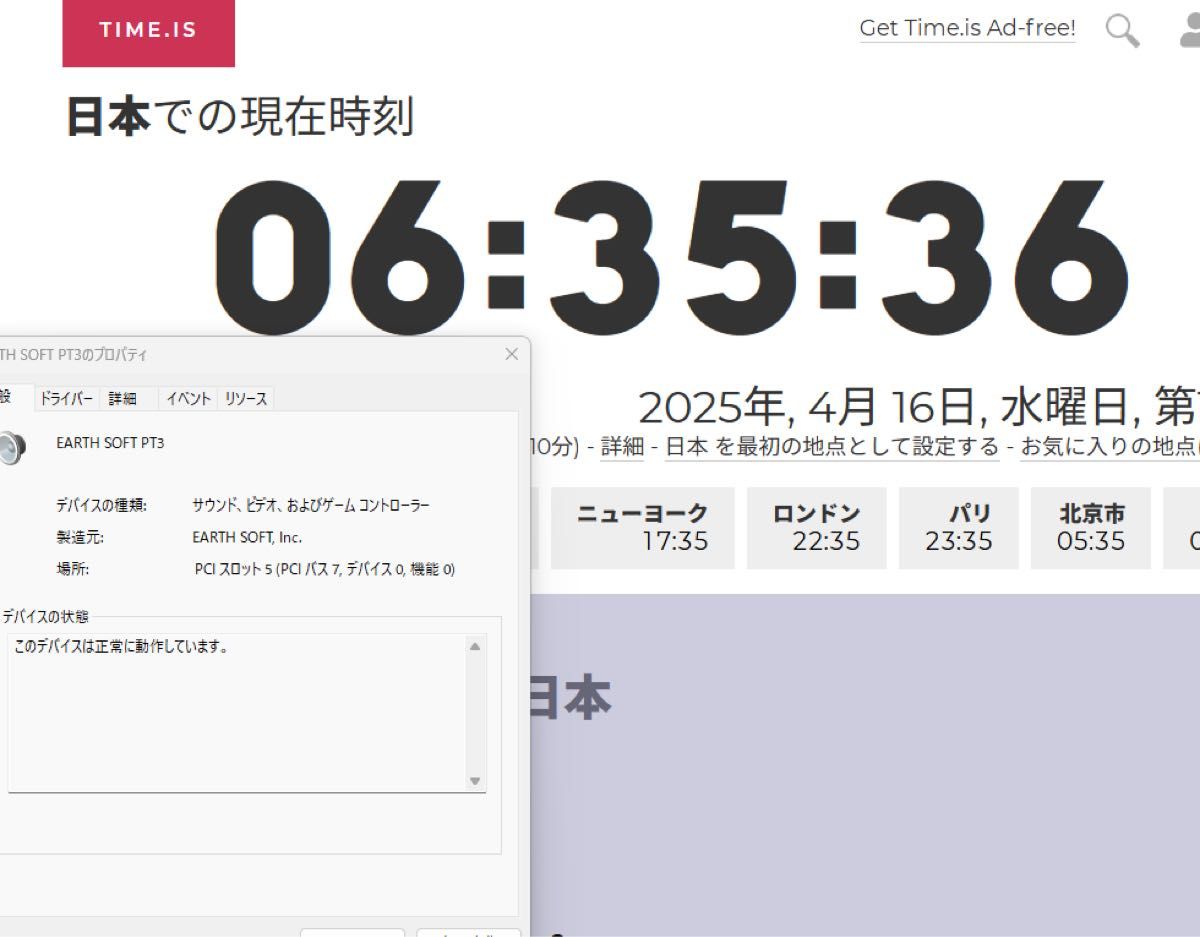Click the EARTH SOFT PT3 device name
Viewport: 1200px width, 937px height.
110,442
